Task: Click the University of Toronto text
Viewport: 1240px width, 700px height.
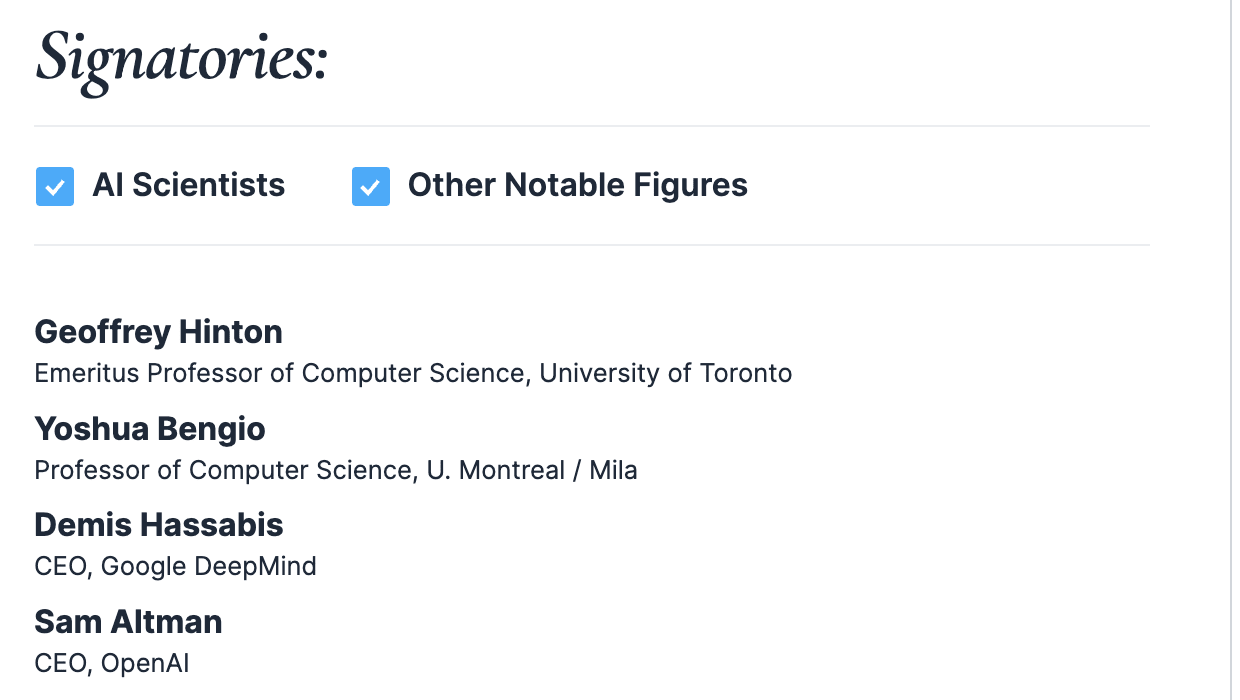Action: (x=666, y=374)
